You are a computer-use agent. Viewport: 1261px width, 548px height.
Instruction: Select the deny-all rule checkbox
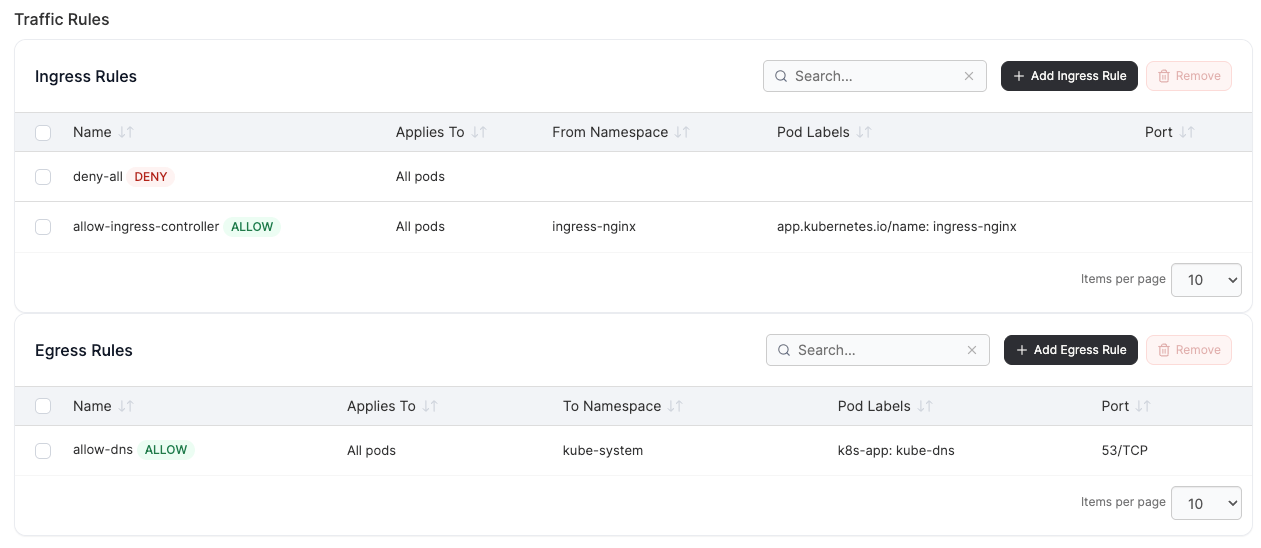pos(43,177)
